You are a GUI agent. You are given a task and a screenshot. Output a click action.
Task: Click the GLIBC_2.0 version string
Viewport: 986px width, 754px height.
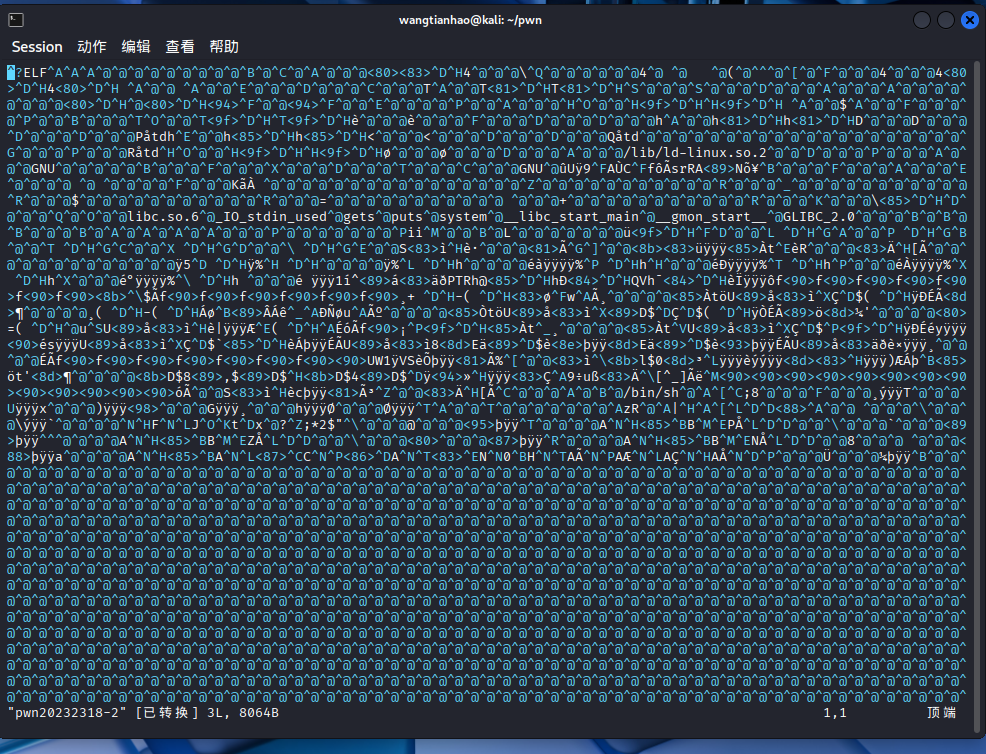819,217
